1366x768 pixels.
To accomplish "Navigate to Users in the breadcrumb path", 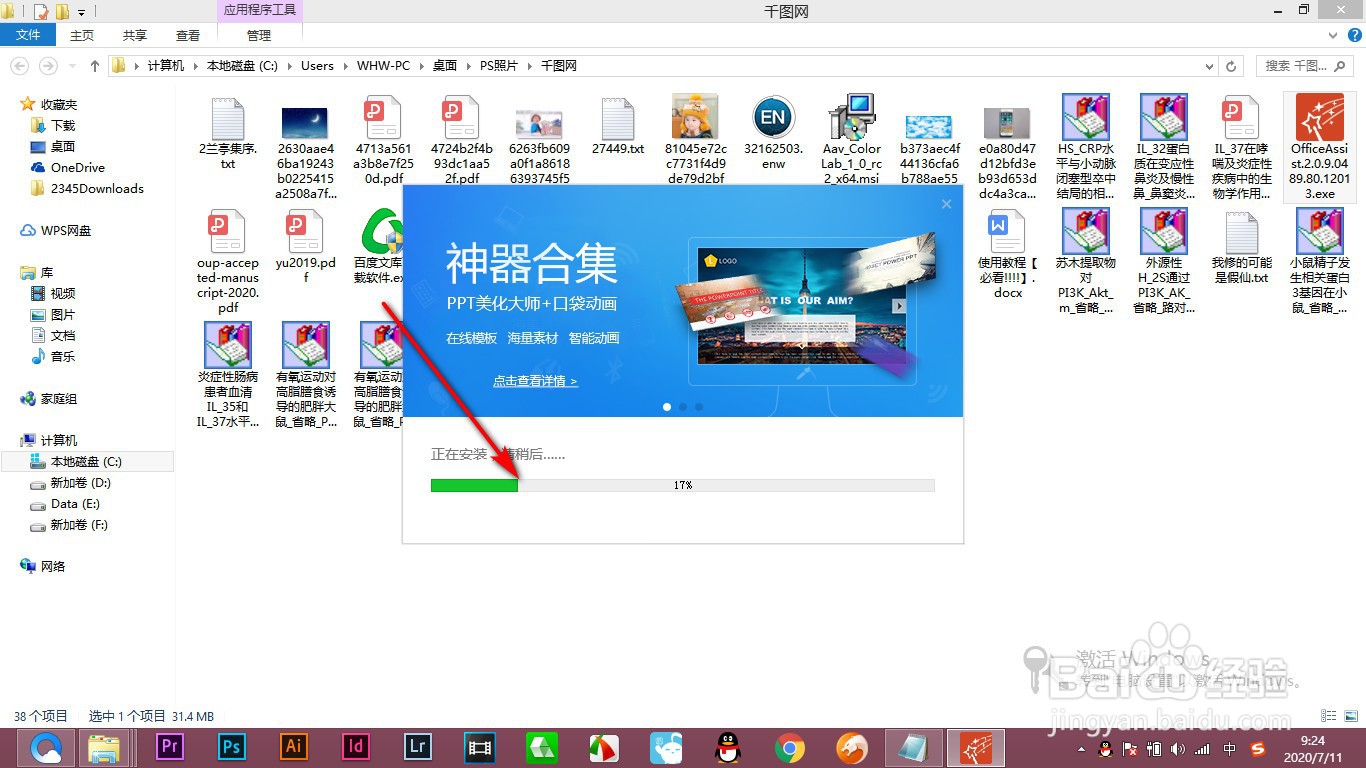I will (x=317, y=66).
